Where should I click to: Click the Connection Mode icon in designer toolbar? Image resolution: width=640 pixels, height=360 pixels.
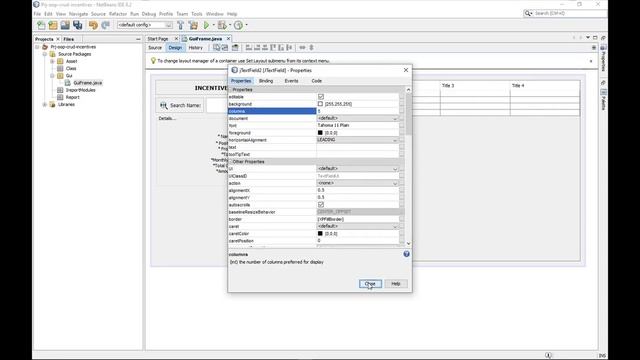224,48
